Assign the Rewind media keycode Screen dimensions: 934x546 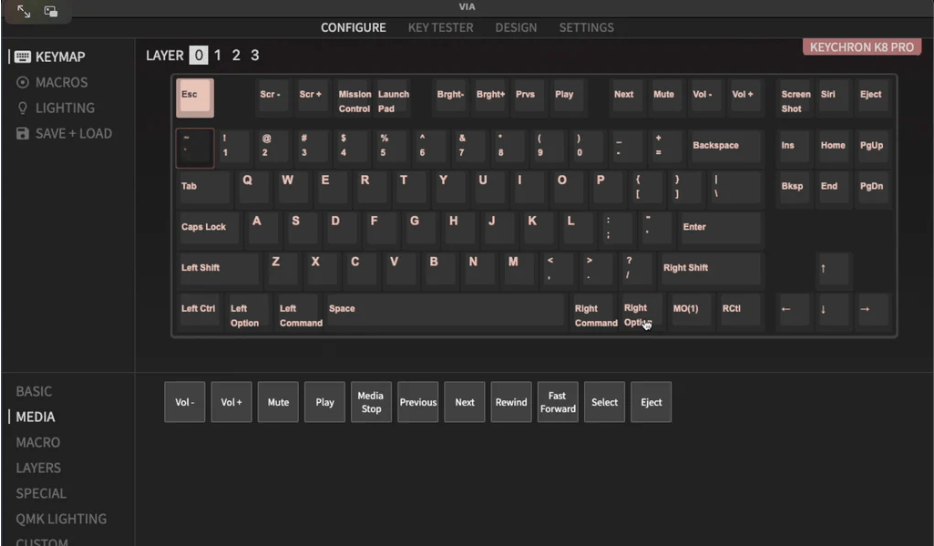[x=511, y=402]
